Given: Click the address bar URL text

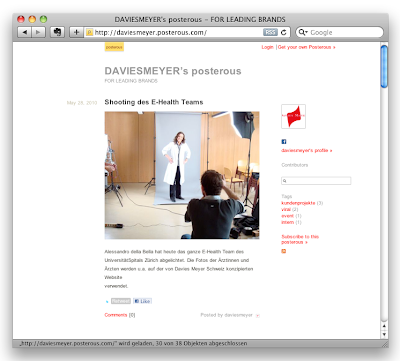Looking at the screenshot, I should [x=151, y=32].
